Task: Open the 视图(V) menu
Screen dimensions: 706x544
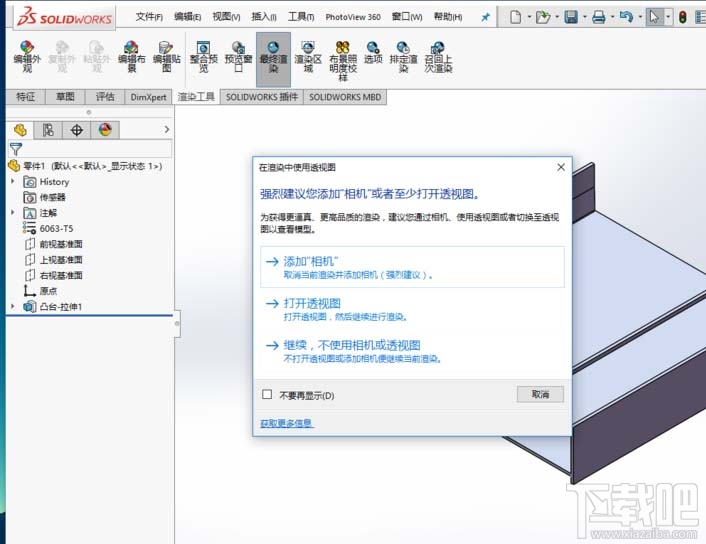Action: 226,17
